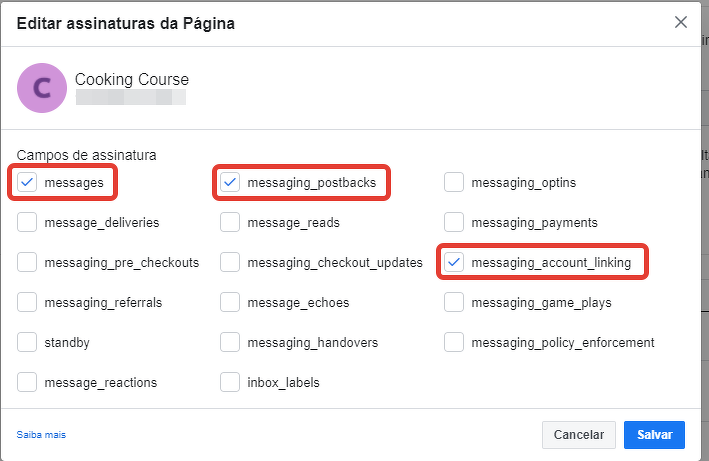Enable the message_echoes checkbox
The image size is (709, 461).
pyautogui.click(x=230, y=302)
